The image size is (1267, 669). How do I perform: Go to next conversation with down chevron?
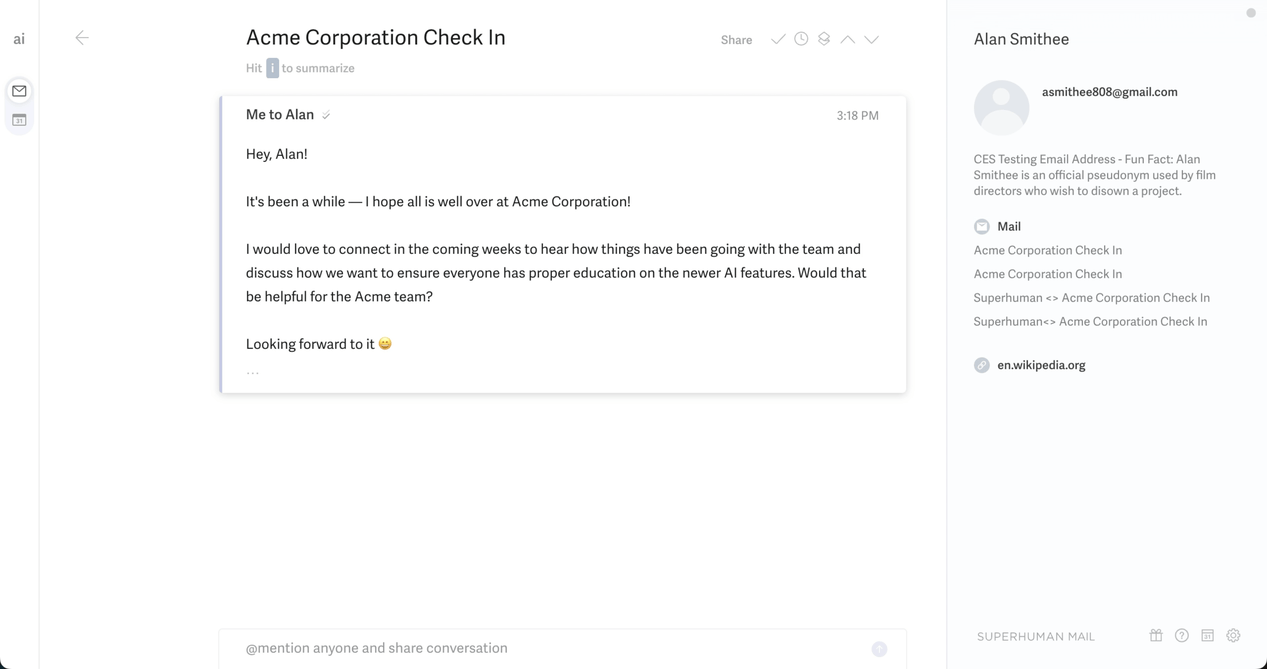[872, 39]
